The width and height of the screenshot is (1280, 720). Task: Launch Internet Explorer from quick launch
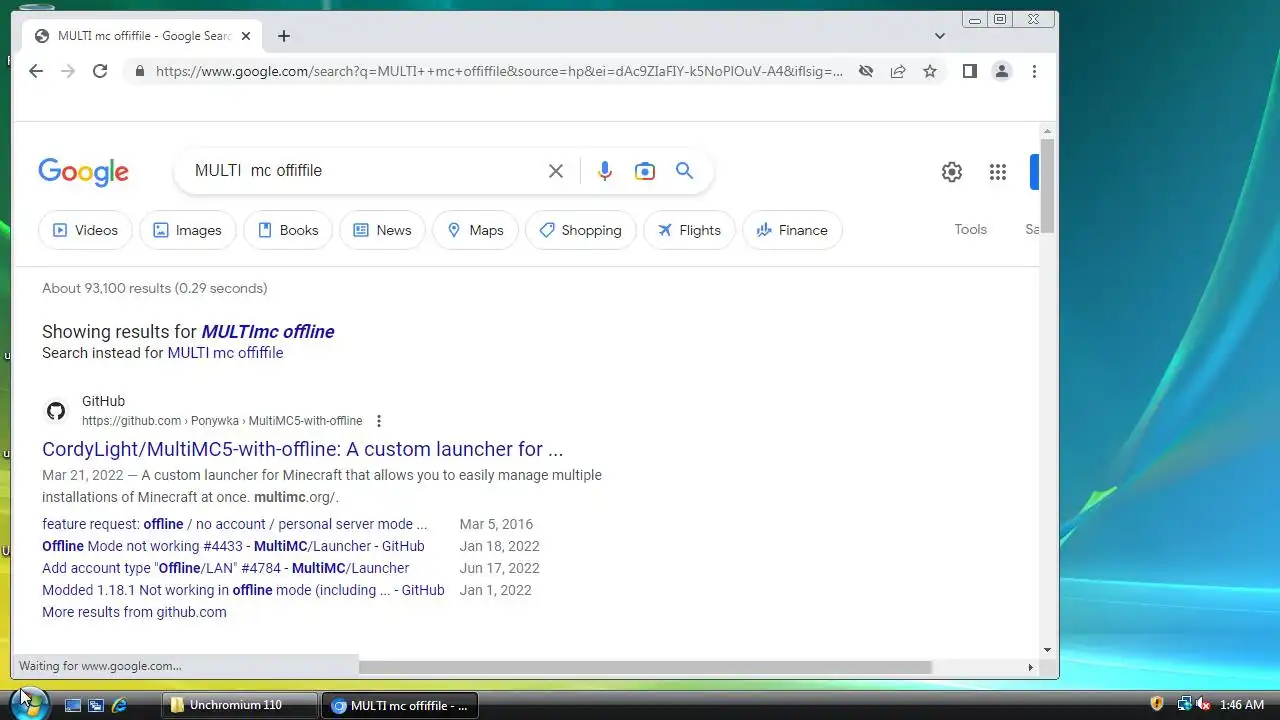[x=119, y=705]
